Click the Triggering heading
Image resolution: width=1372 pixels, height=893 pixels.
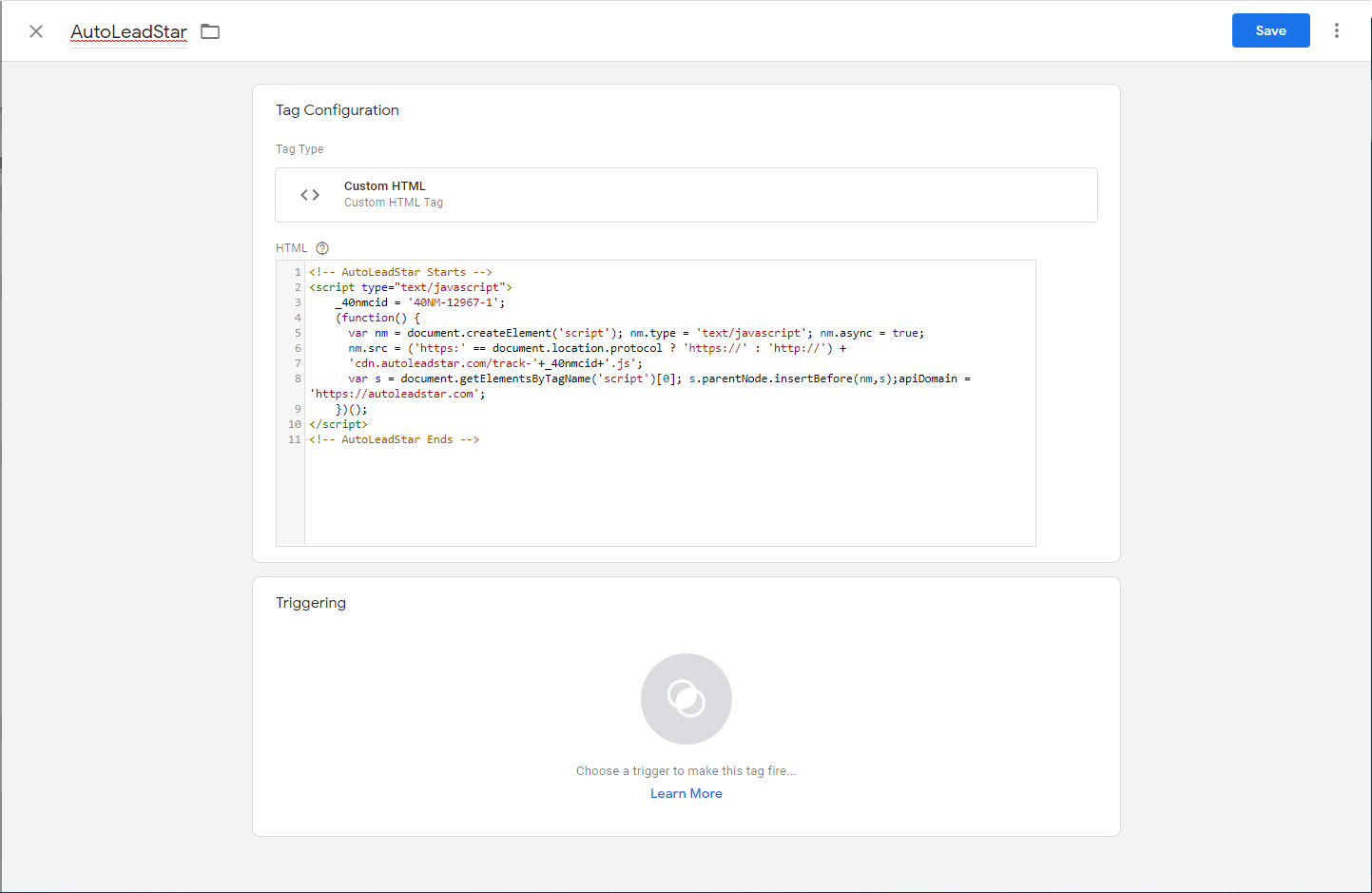tap(311, 602)
